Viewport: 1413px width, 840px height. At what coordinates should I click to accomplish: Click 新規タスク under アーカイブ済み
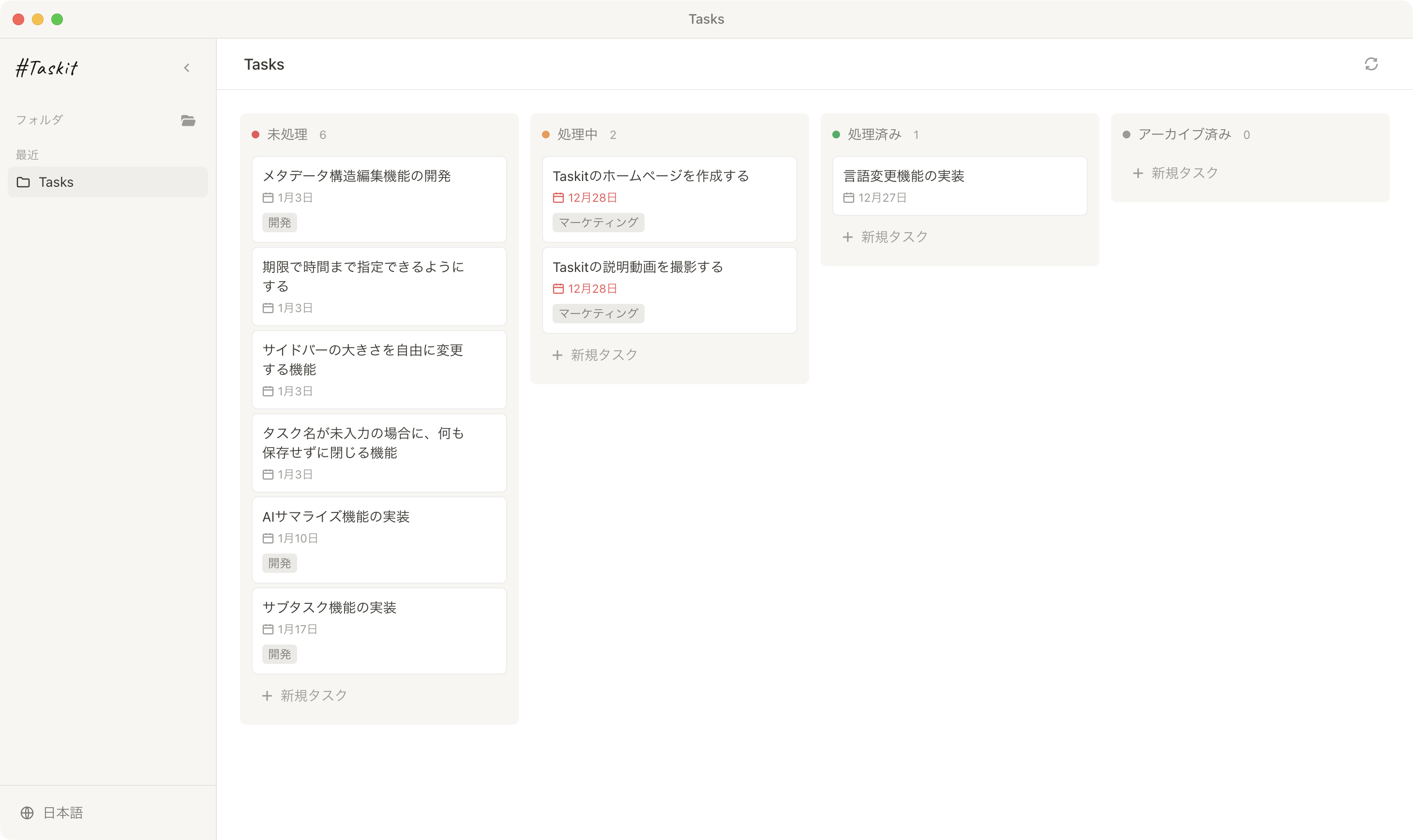tap(1175, 173)
